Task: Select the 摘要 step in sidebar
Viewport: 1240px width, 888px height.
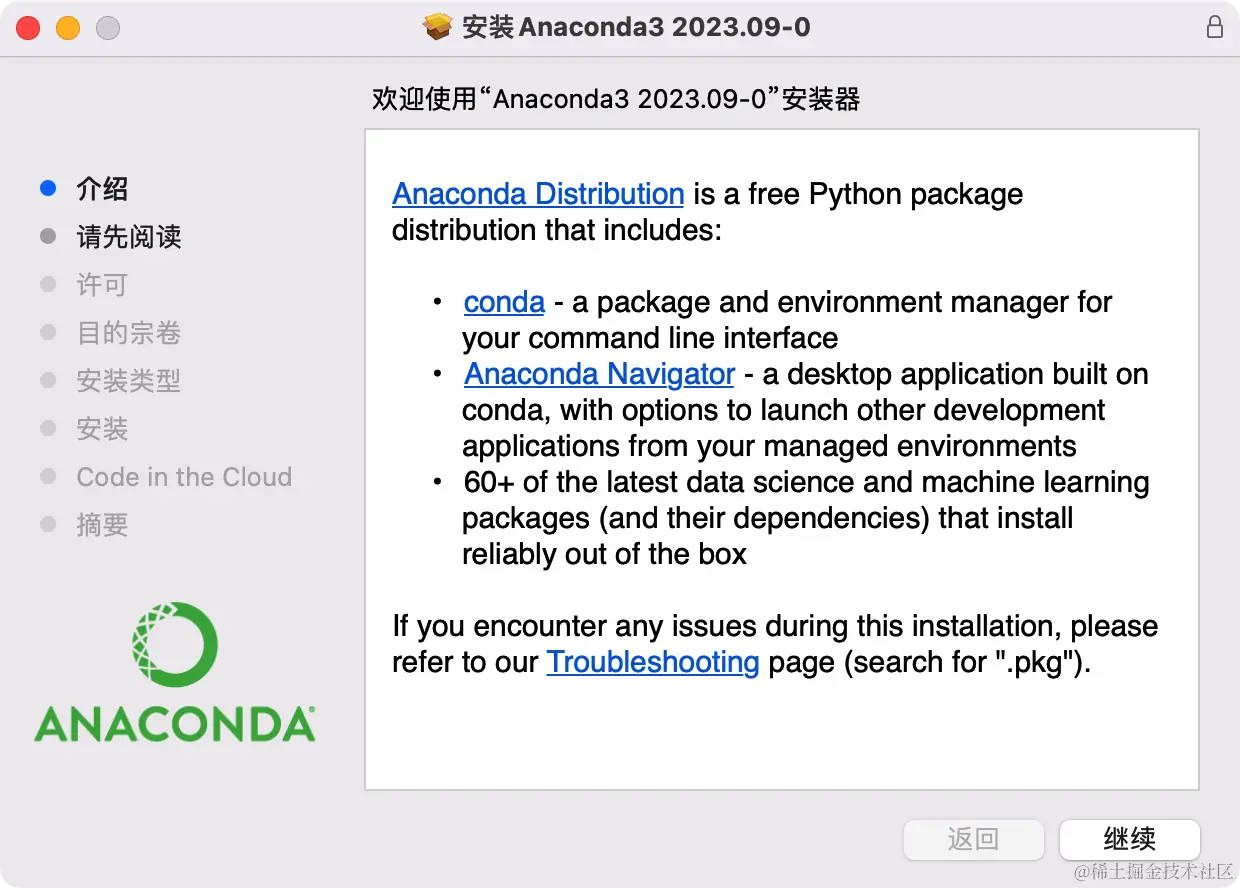Action: point(102,524)
